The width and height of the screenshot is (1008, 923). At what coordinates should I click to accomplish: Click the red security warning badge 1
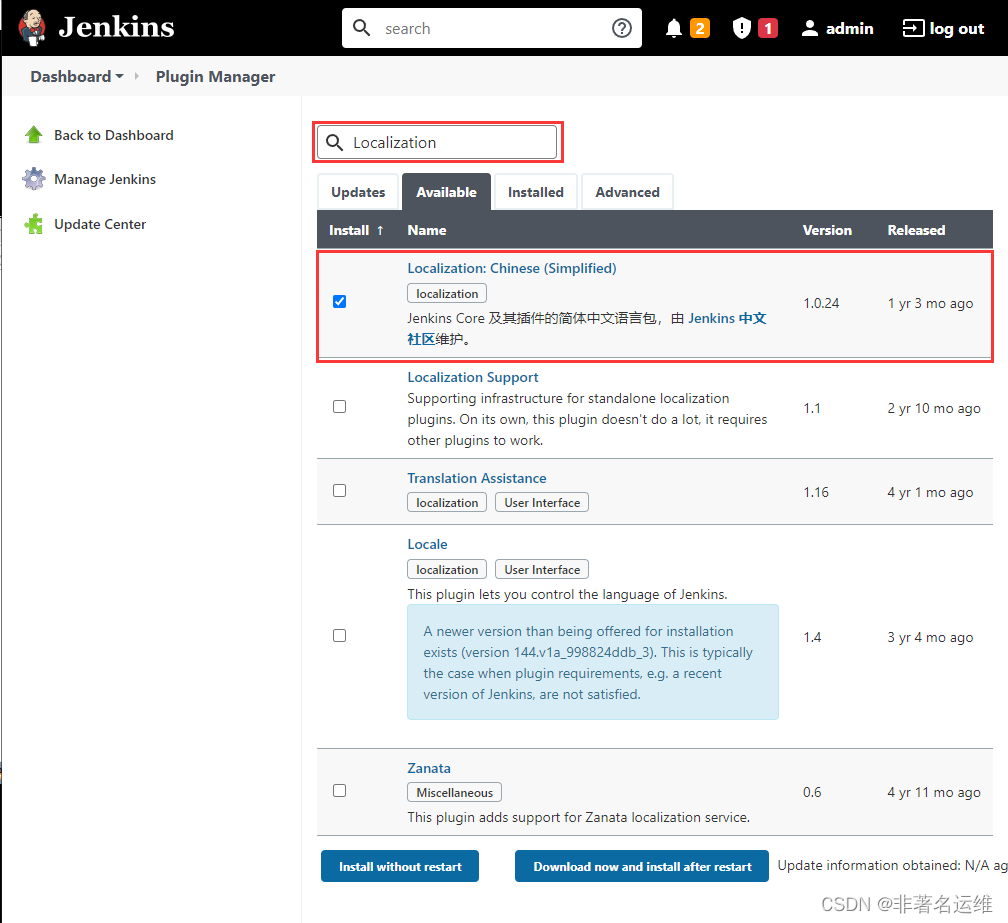(x=768, y=28)
